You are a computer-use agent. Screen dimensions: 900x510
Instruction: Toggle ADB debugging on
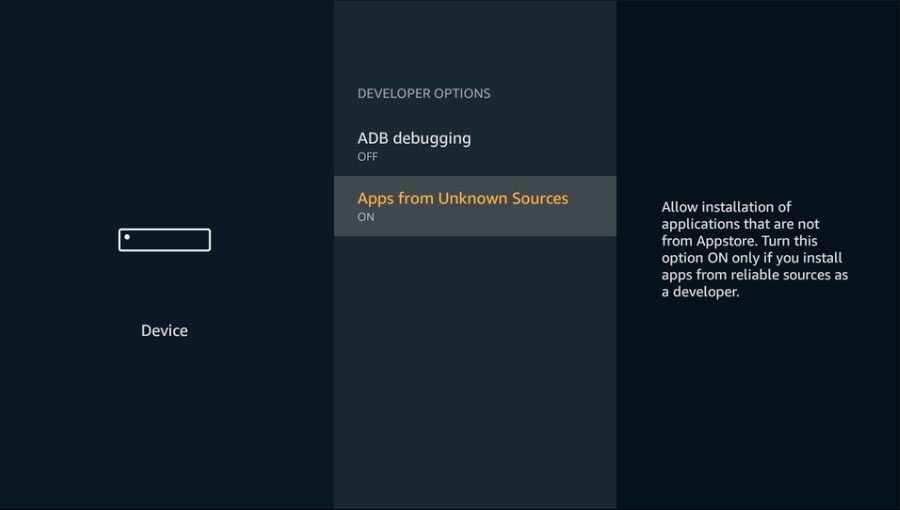tap(475, 146)
